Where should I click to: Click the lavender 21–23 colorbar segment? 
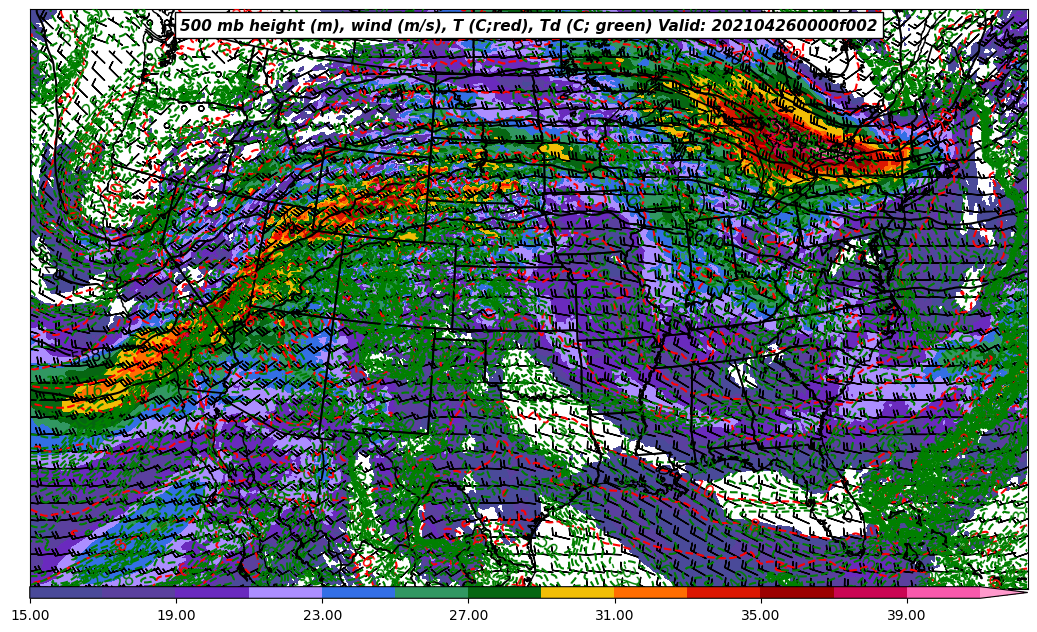click(285, 592)
